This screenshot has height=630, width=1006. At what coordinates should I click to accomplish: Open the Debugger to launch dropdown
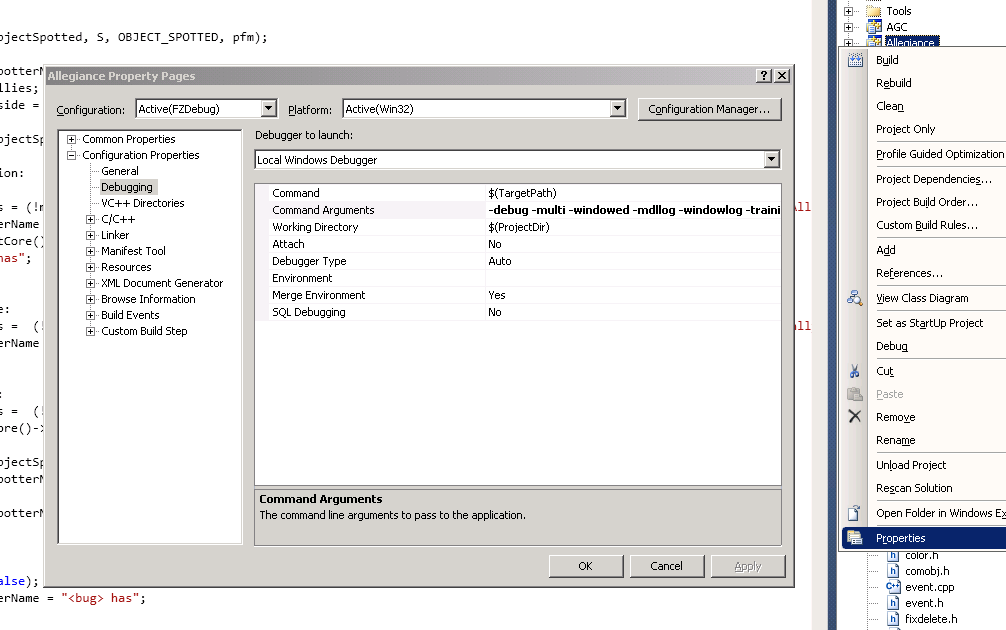coord(771,160)
